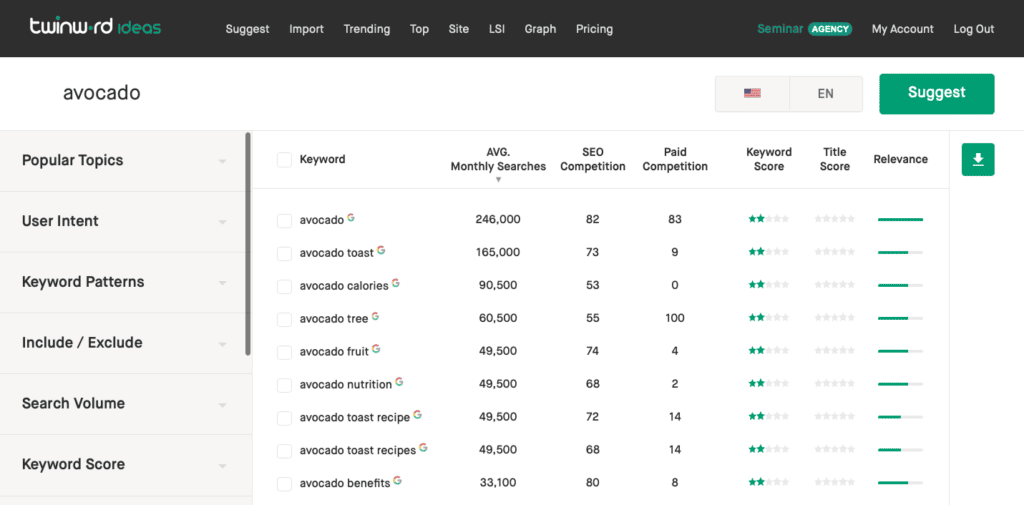Image resolution: width=1024 pixels, height=505 pixels.
Task: Sort by SEO Competition column header
Action: 592,159
